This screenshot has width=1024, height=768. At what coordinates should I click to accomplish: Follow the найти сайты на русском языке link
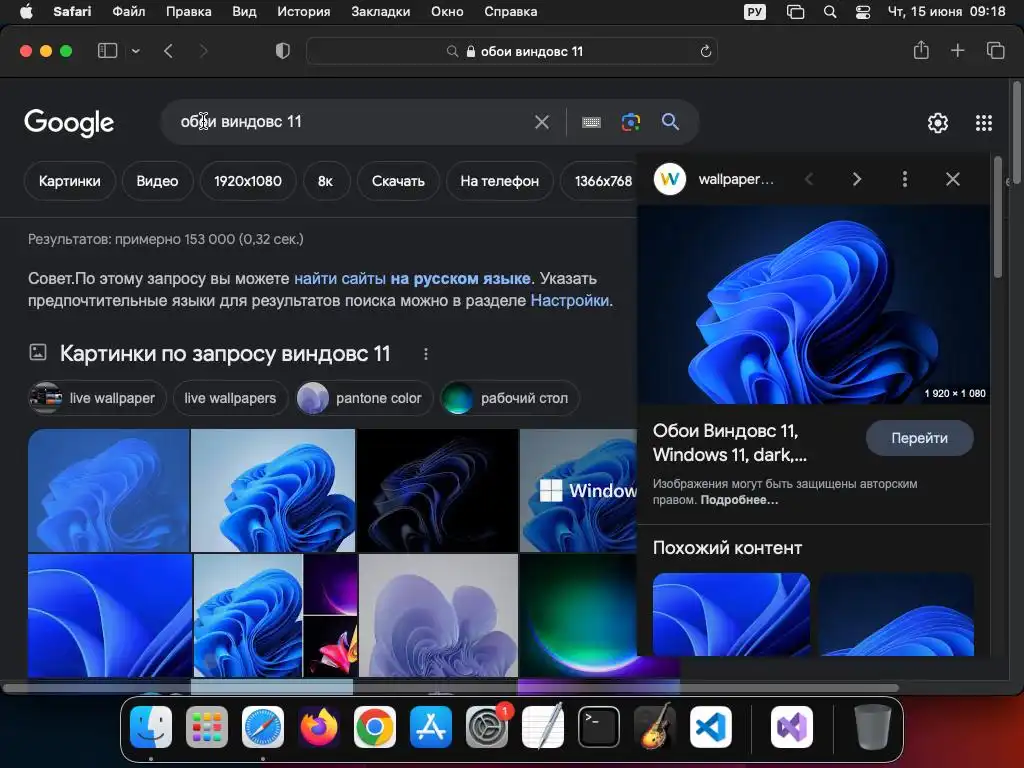coord(412,278)
